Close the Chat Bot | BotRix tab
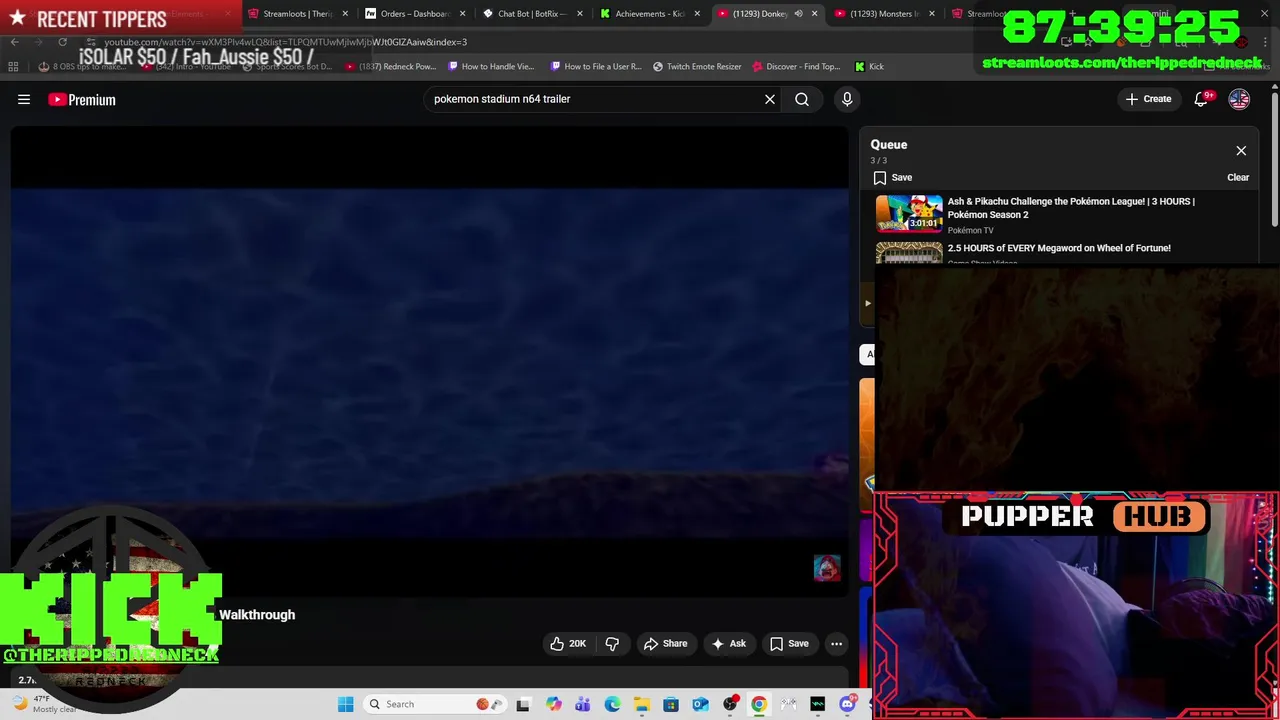 tap(580, 14)
